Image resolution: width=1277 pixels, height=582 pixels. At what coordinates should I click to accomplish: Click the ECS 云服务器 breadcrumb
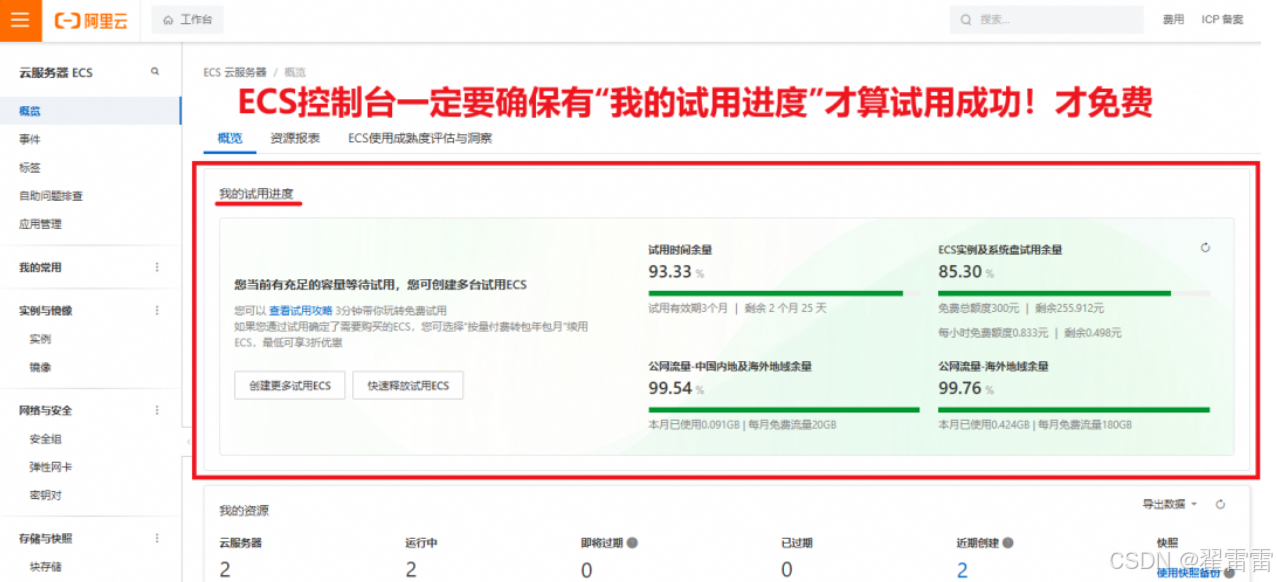click(x=235, y=72)
